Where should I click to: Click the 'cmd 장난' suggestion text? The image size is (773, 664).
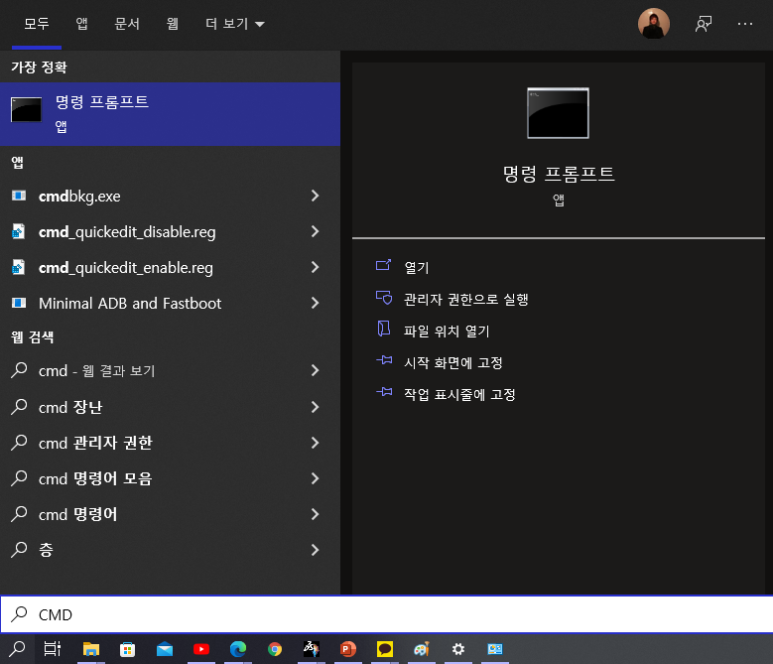click(70, 407)
